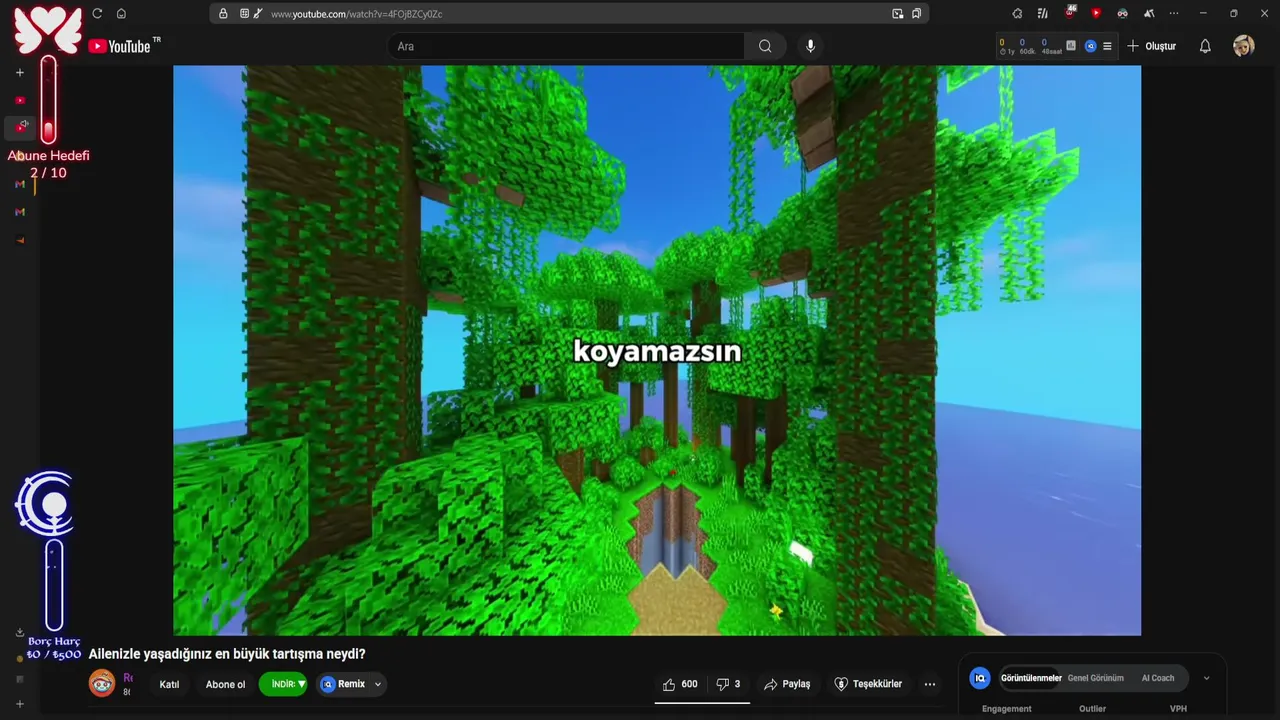Click the video title text
This screenshot has height=720, width=1280.
click(x=227, y=654)
